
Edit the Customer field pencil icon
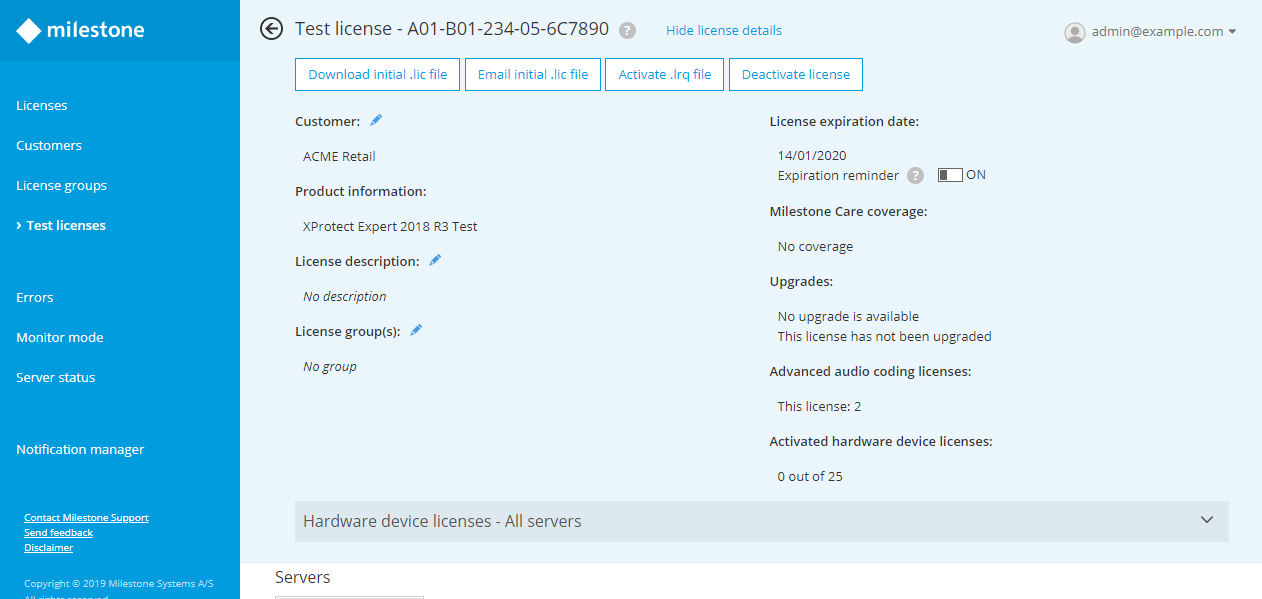coord(376,120)
